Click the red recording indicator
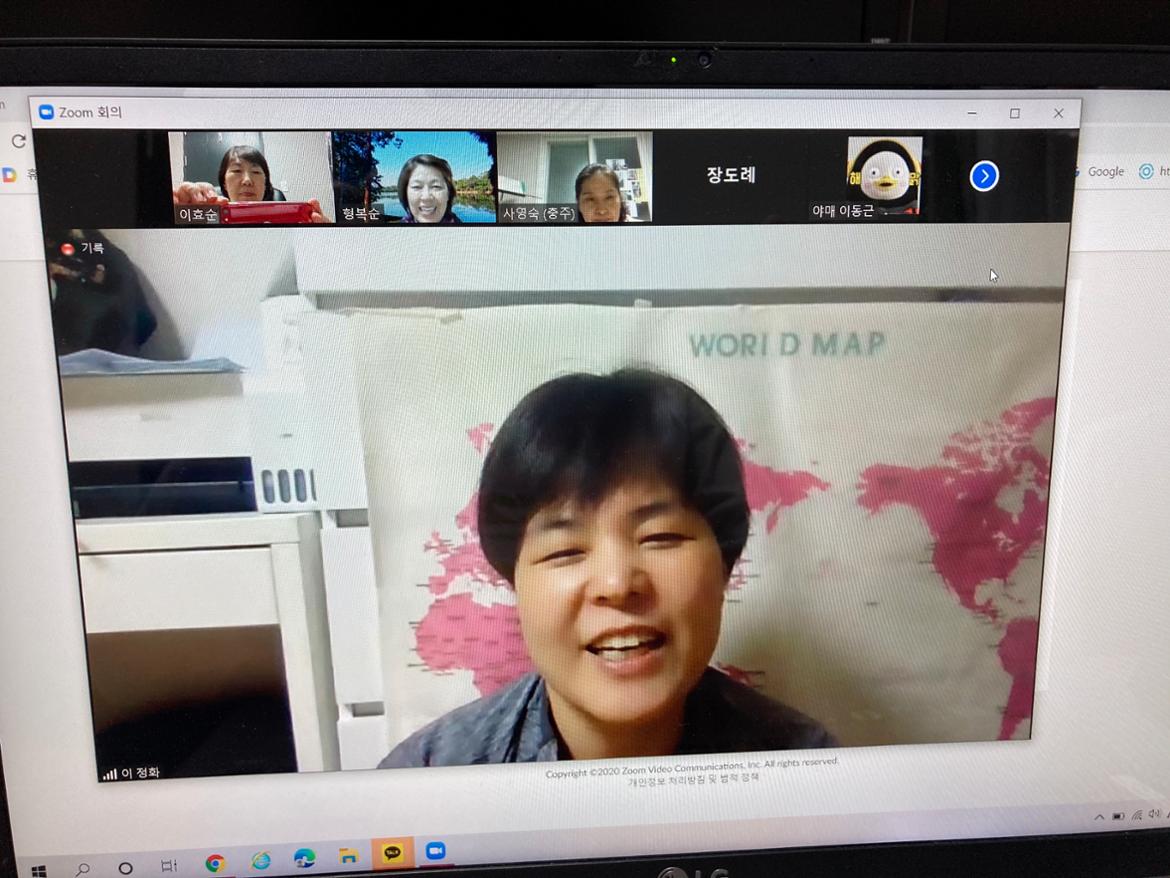This screenshot has width=1170, height=878. [x=68, y=248]
